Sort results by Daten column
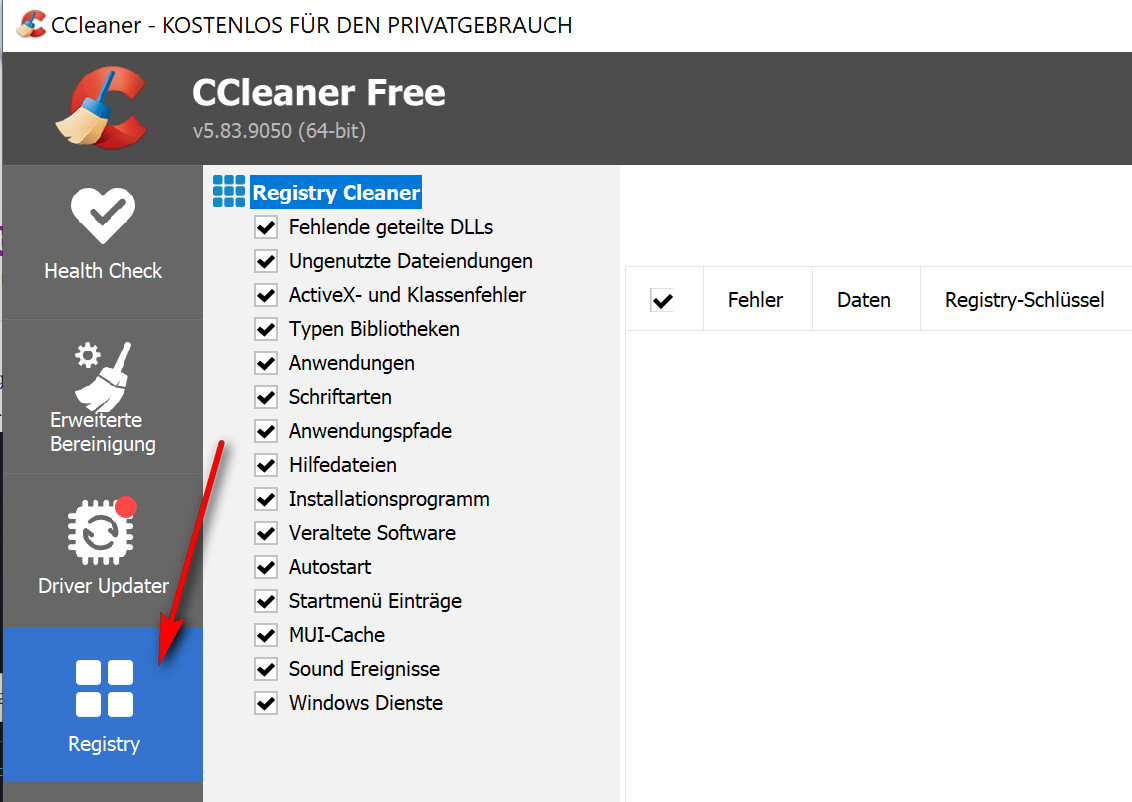 click(866, 300)
